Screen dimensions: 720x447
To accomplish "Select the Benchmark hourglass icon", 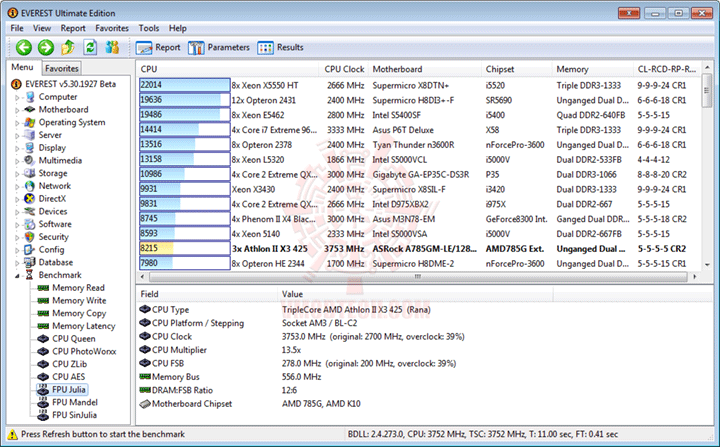I will click(30, 275).
